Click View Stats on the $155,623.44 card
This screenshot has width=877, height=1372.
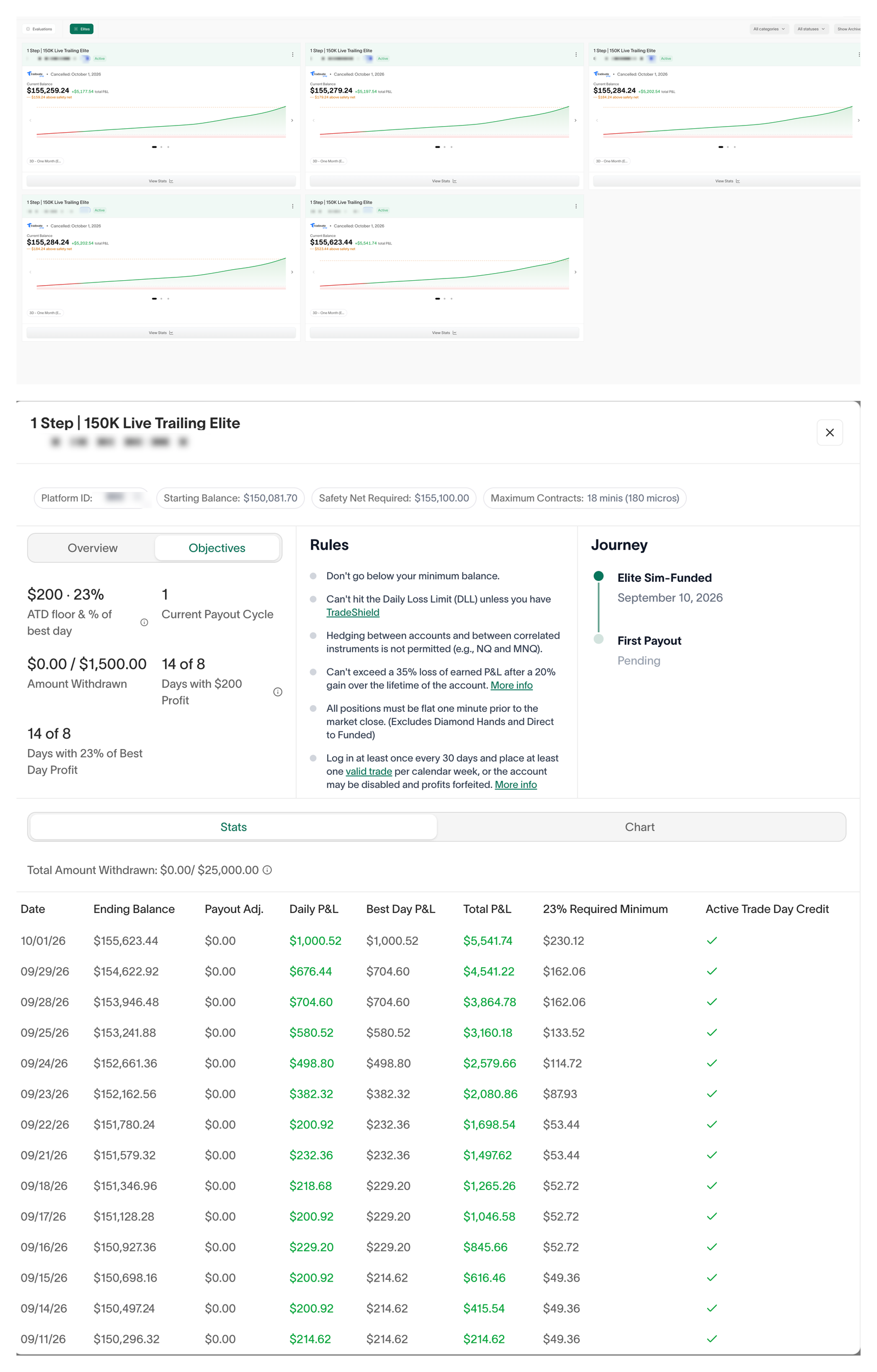(x=444, y=333)
